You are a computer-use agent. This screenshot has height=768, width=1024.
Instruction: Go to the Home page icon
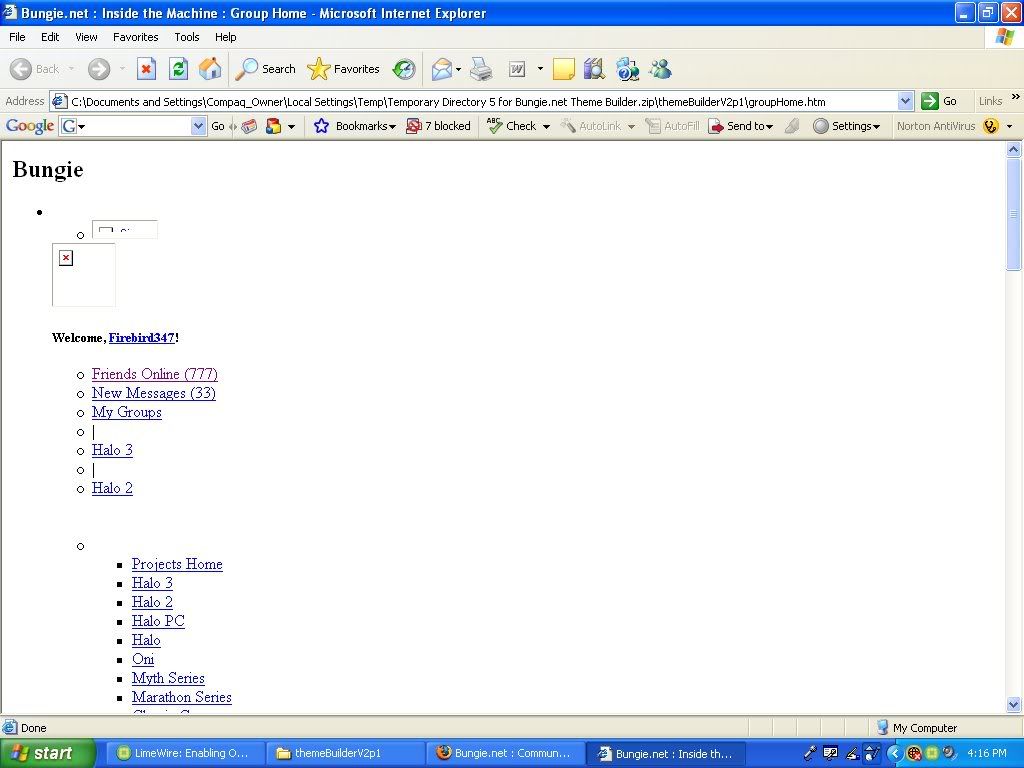(210, 69)
